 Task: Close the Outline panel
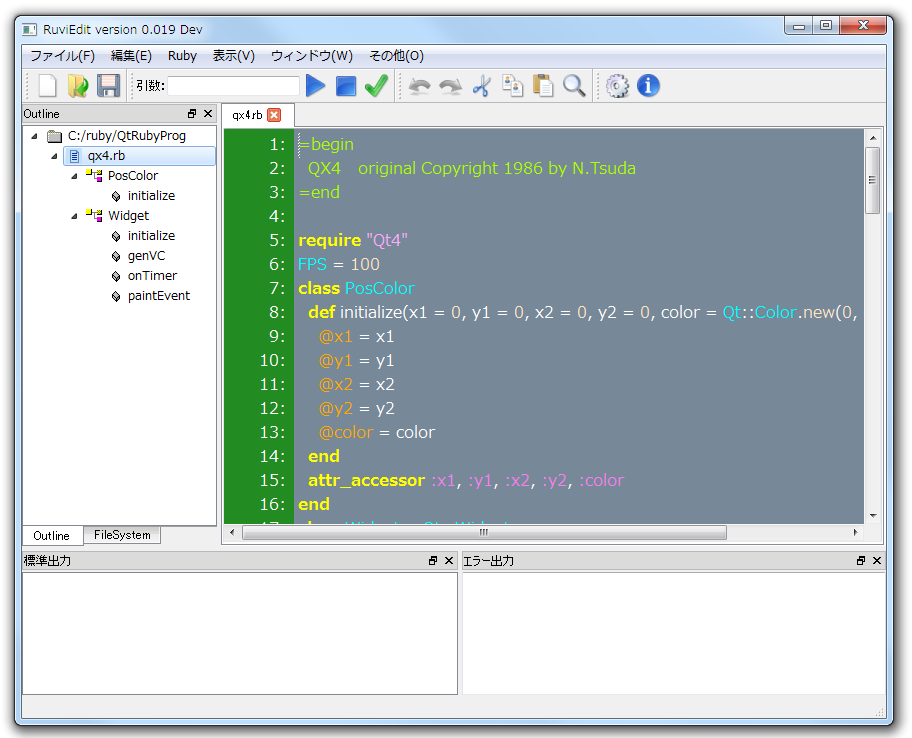pyautogui.click(x=208, y=113)
